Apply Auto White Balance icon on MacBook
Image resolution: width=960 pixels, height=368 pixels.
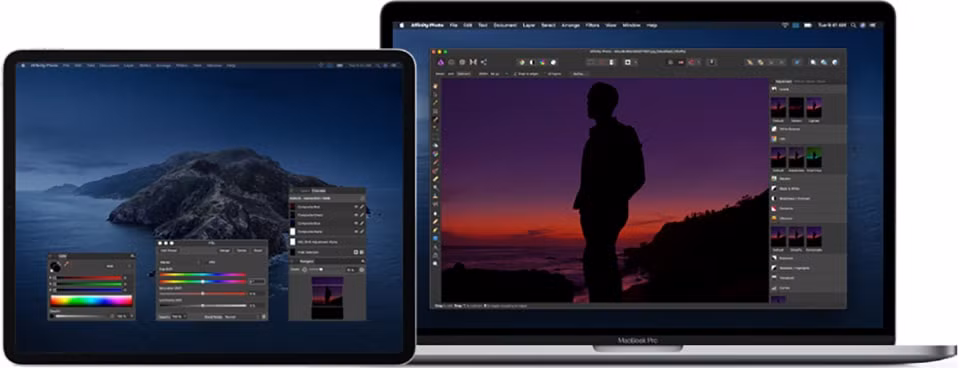[x=553, y=62]
